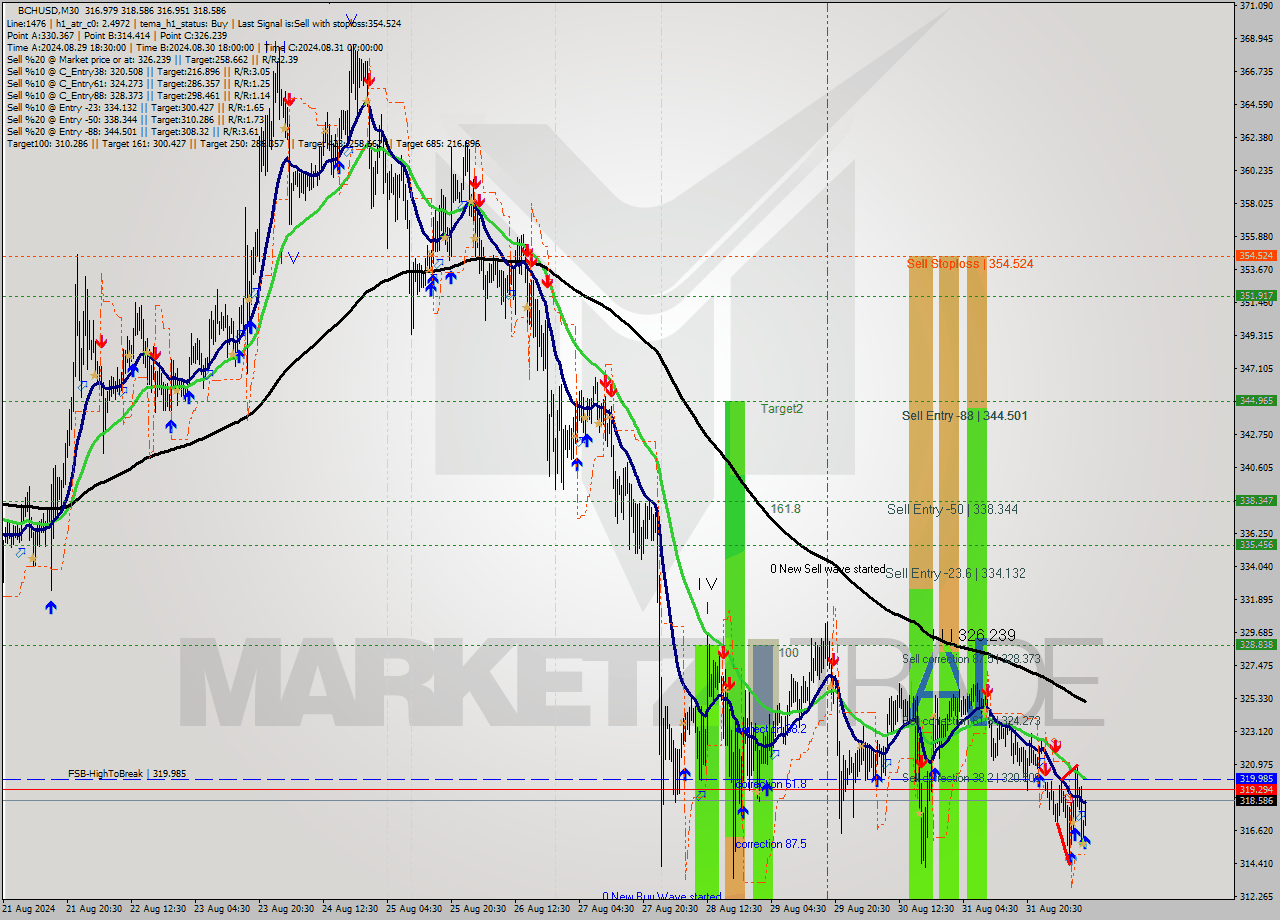The image size is (1280, 920).
Task: Click the 362.380 price axis value
Action: [x=1256, y=138]
